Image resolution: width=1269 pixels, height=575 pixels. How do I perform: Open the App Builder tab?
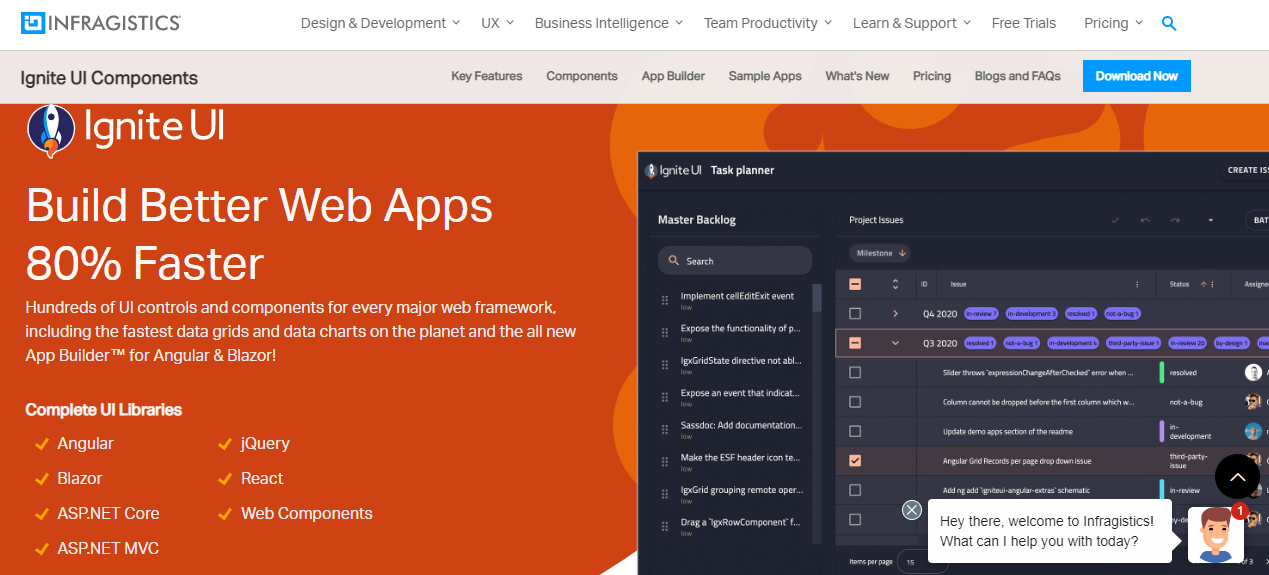pyautogui.click(x=673, y=76)
